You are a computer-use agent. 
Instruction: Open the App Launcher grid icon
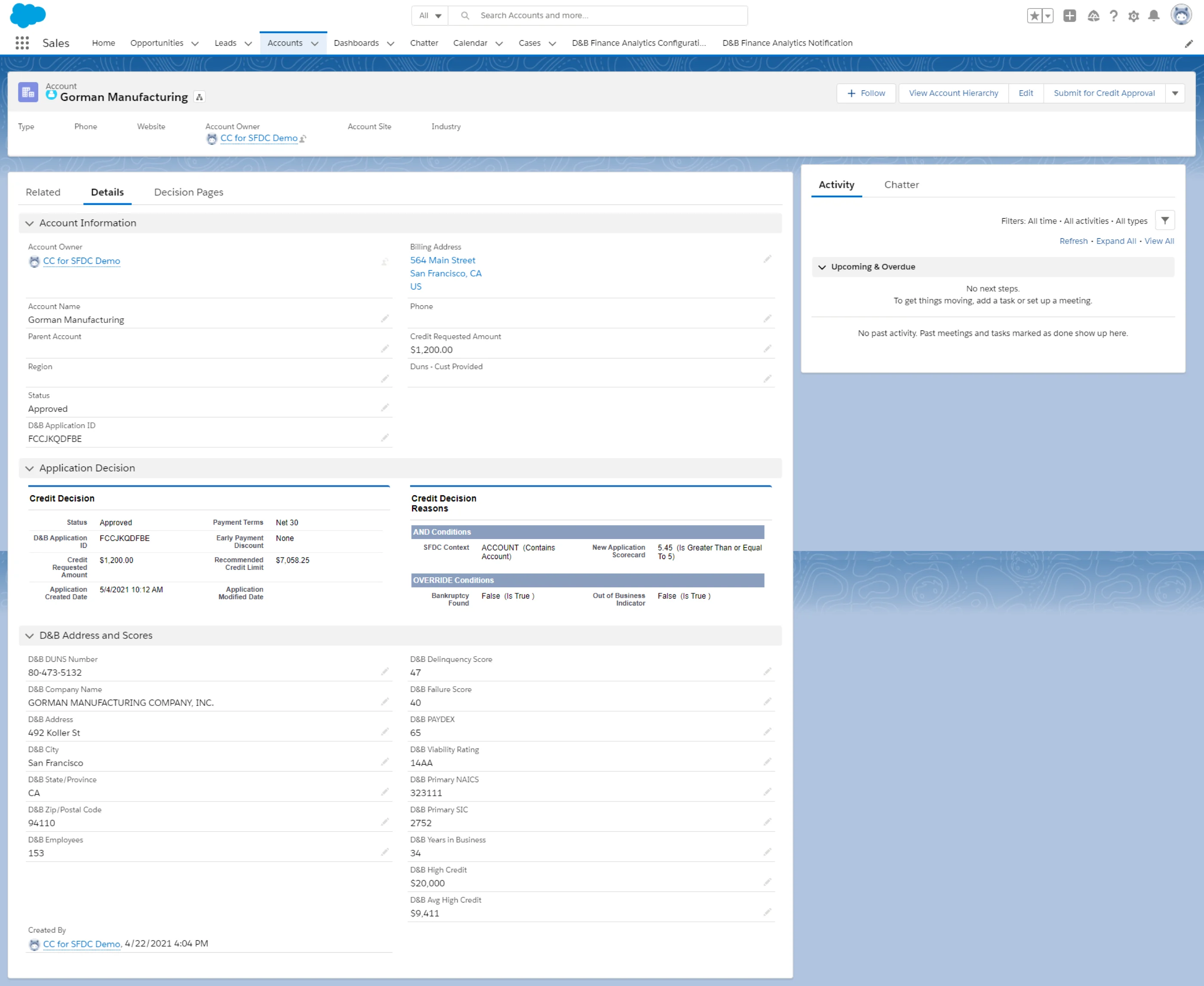point(22,43)
